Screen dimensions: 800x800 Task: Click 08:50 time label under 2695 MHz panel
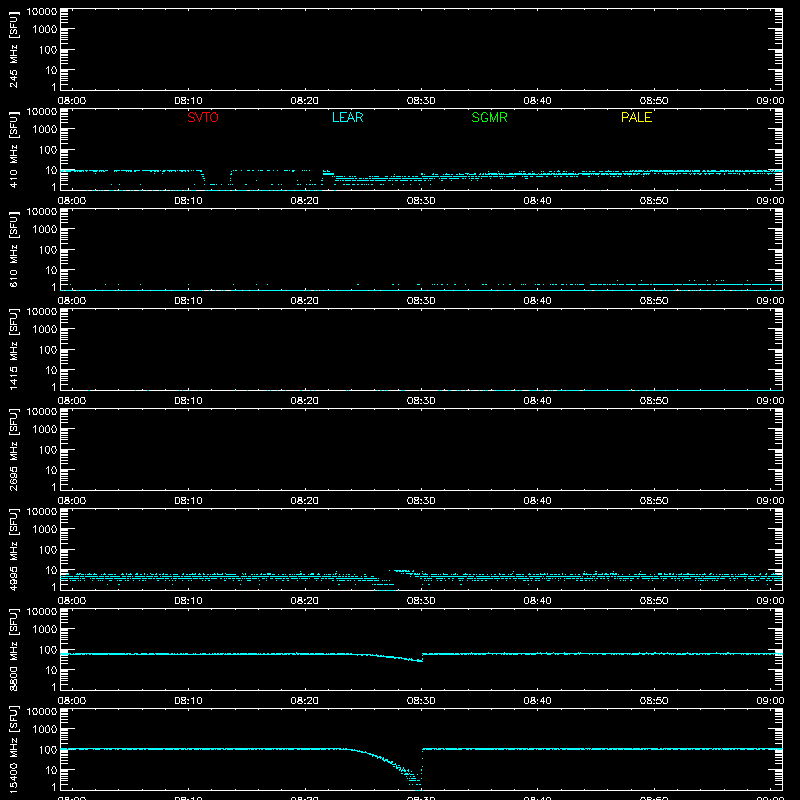[654, 501]
